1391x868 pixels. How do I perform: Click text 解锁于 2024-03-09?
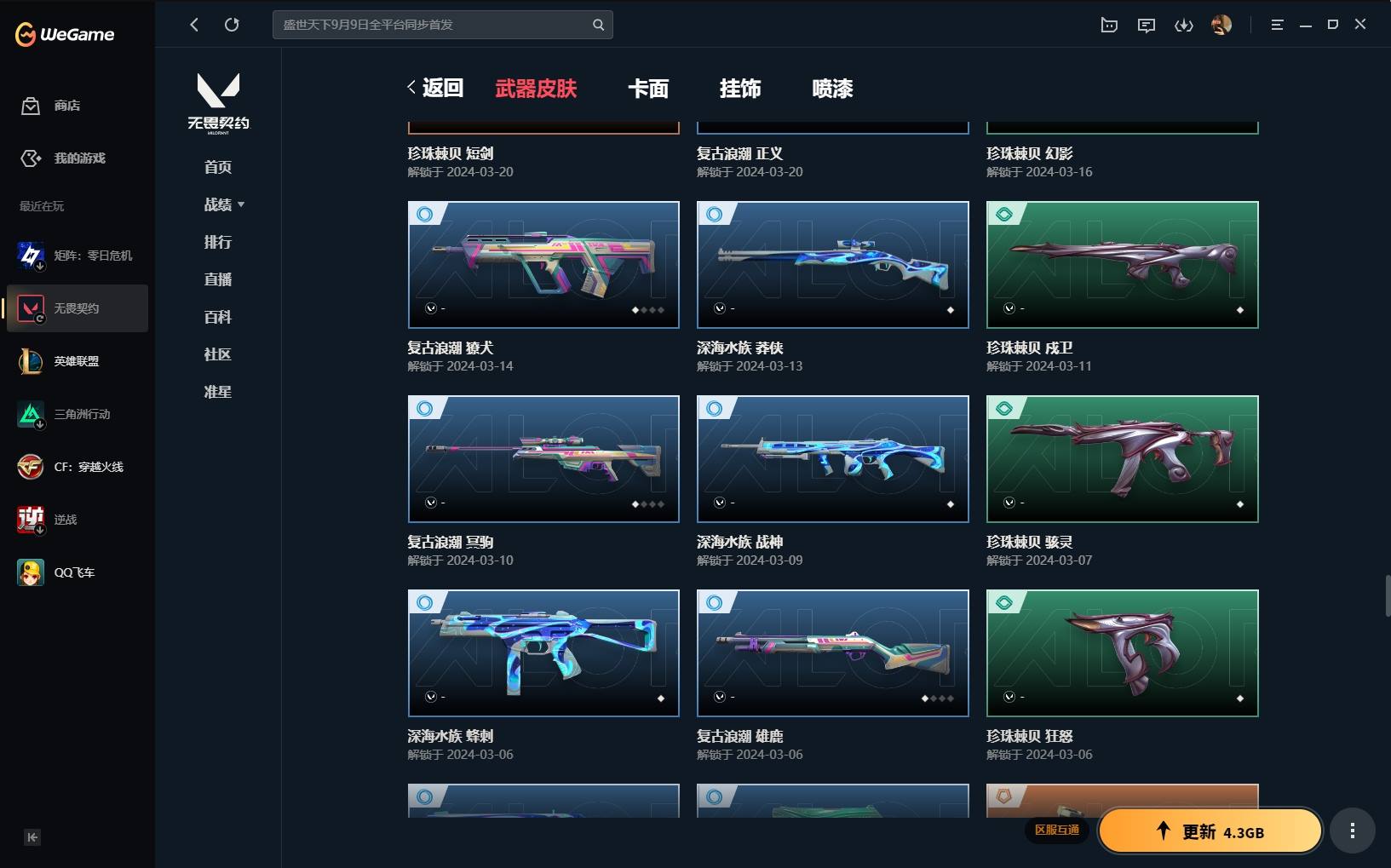(750, 560)
